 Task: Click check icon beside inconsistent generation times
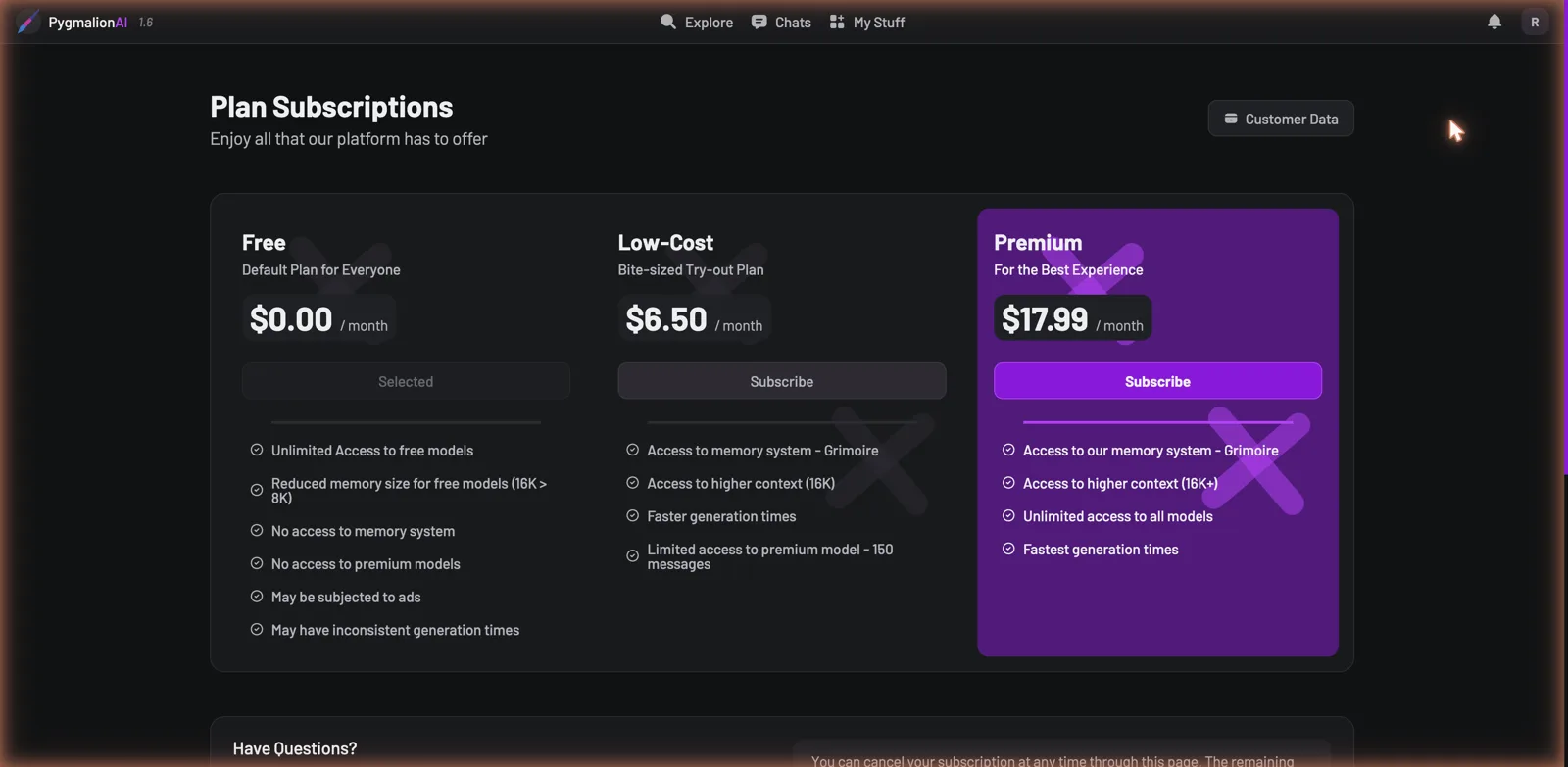click(x=257, y=629)
